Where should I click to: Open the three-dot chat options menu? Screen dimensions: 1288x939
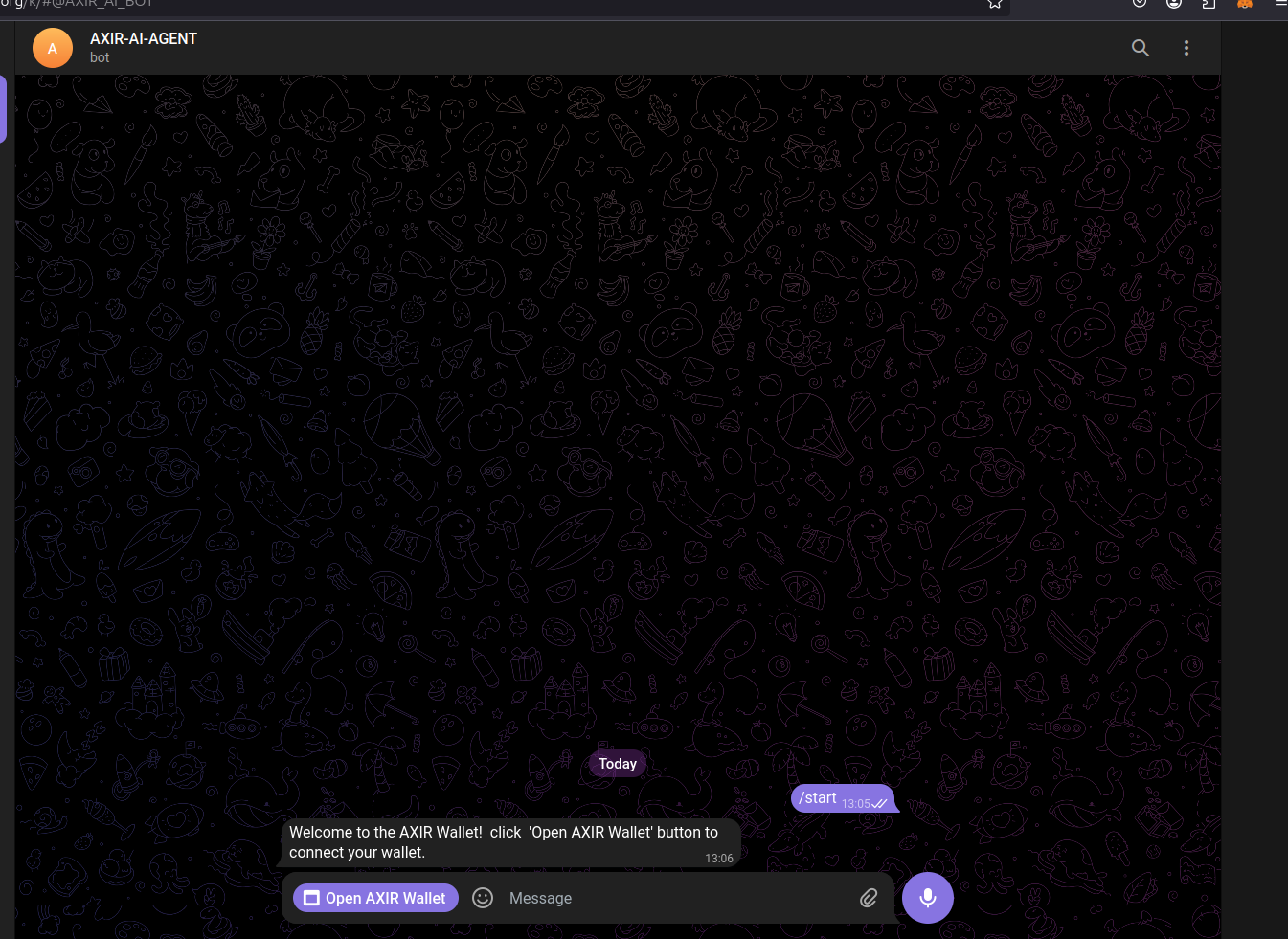(x=1186, y=48)
